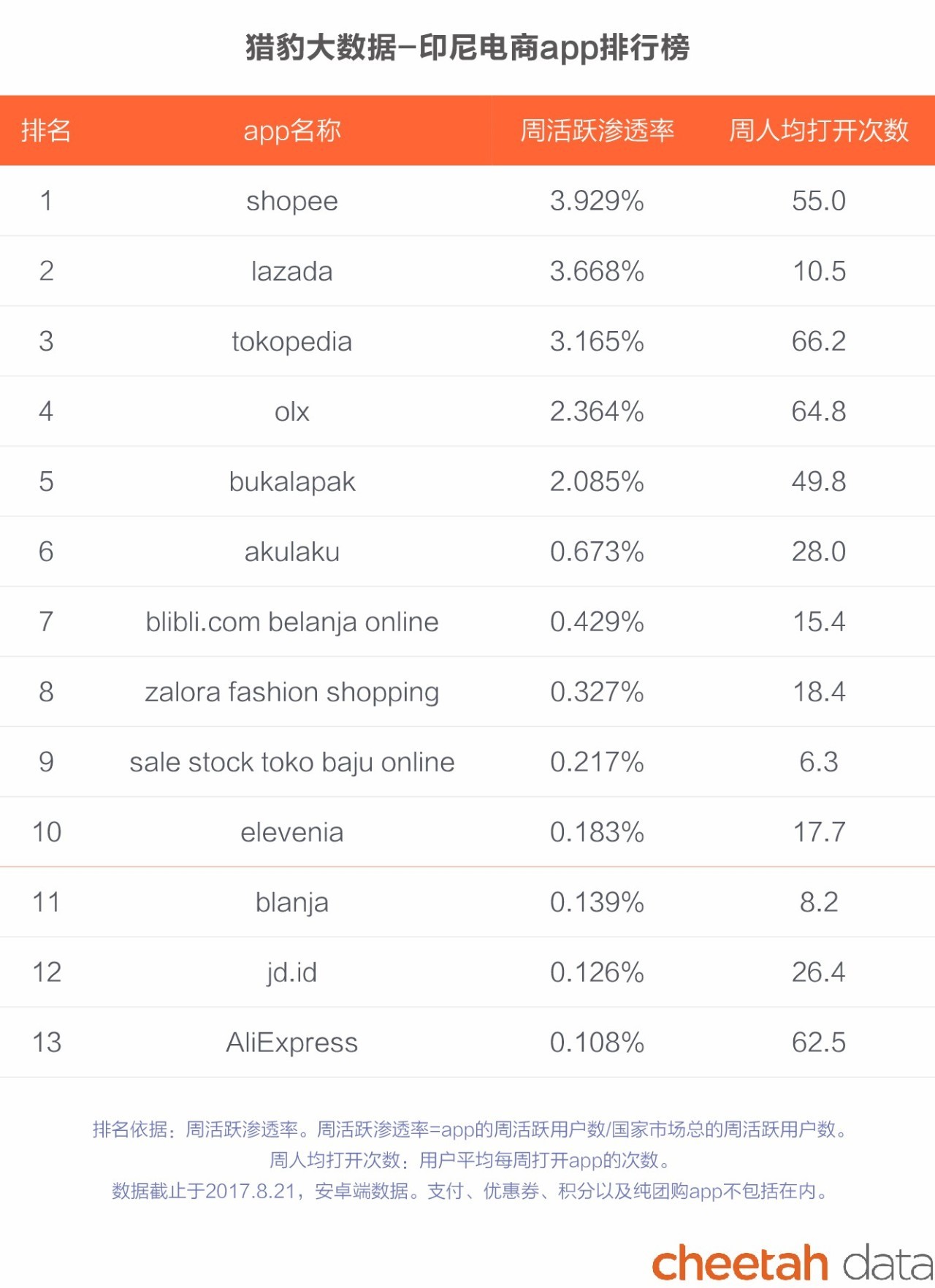The width and height of the screenshot is (935, 1288).
Task: Select the AliExpress row name
Action: pos(292,1043)
